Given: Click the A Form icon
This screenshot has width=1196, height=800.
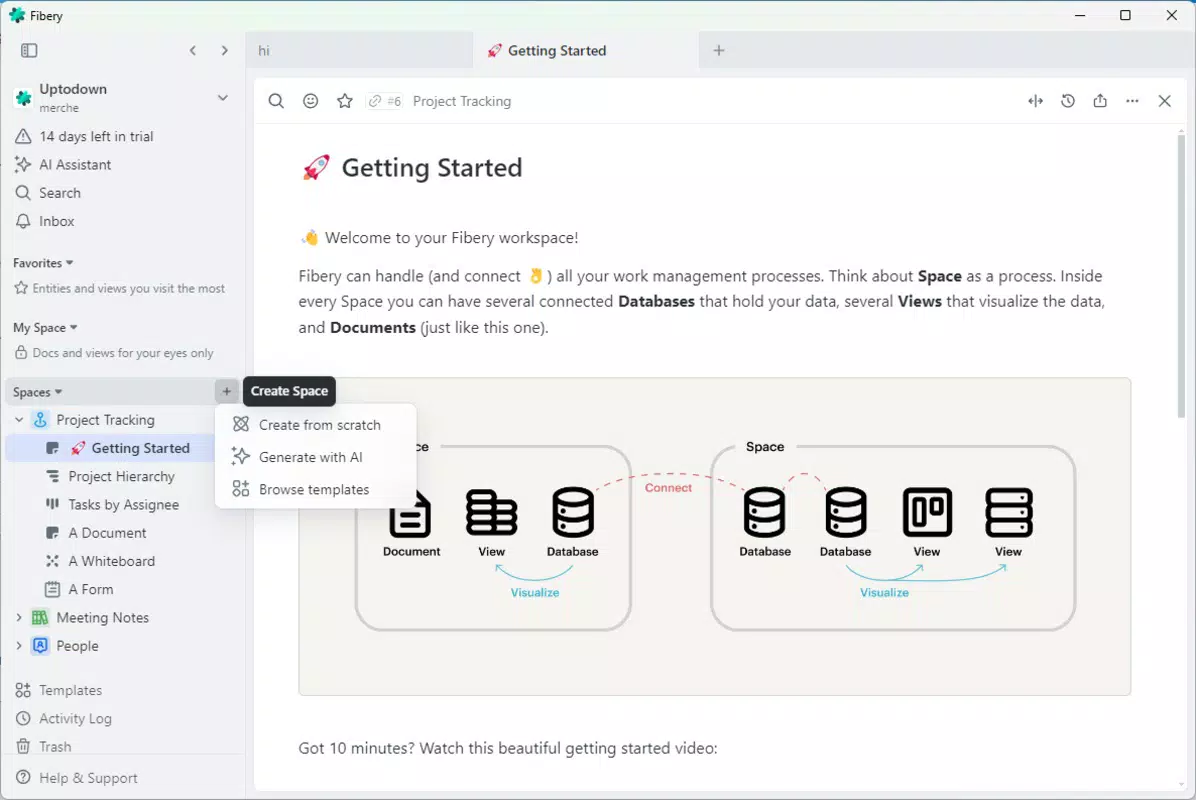Looking at the screenshot, I should point(53,589).
